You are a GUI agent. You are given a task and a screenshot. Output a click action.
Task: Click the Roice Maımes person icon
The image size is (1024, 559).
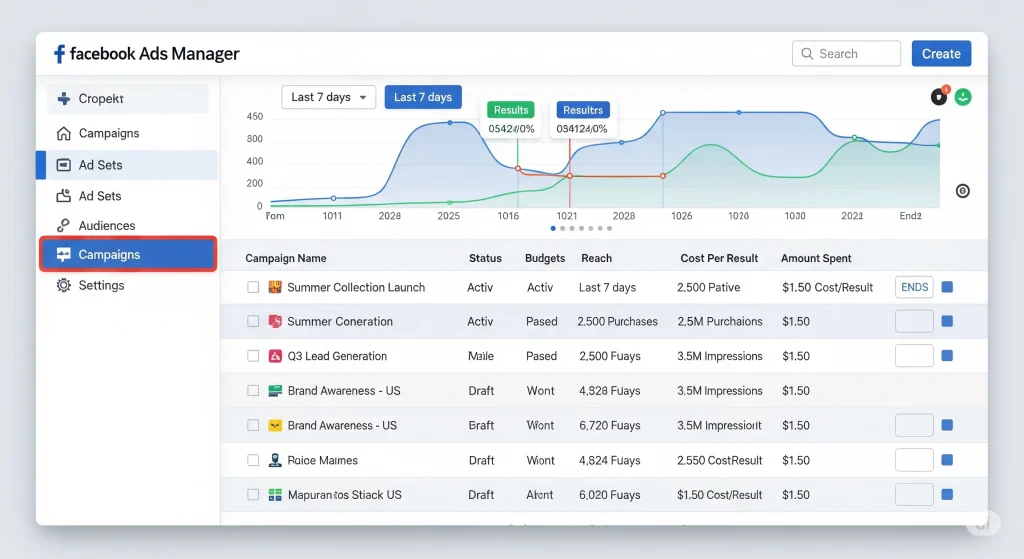click(275, 460)
